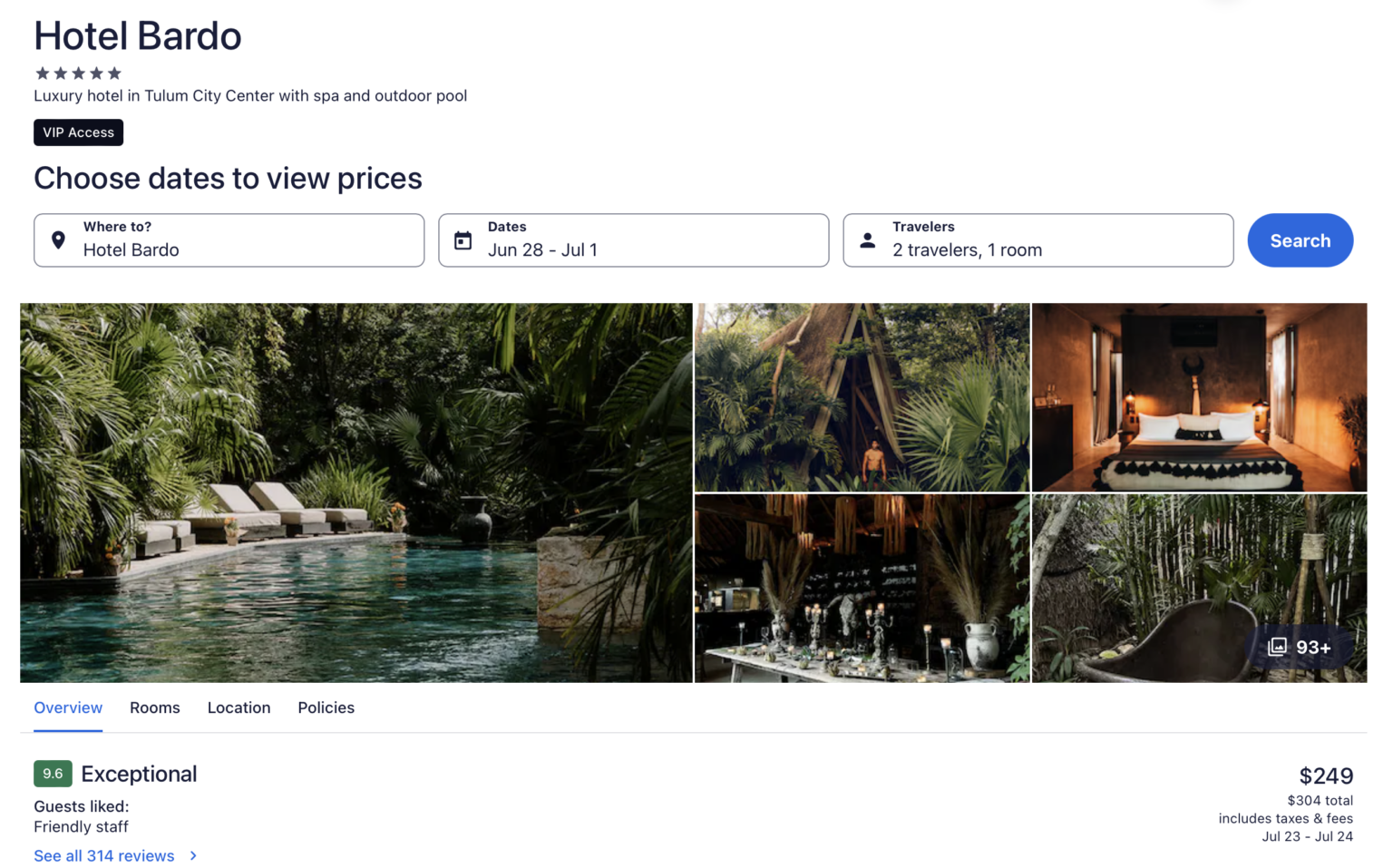
Task: Click the VIP Access badge
Action: (x=78, y=132)
